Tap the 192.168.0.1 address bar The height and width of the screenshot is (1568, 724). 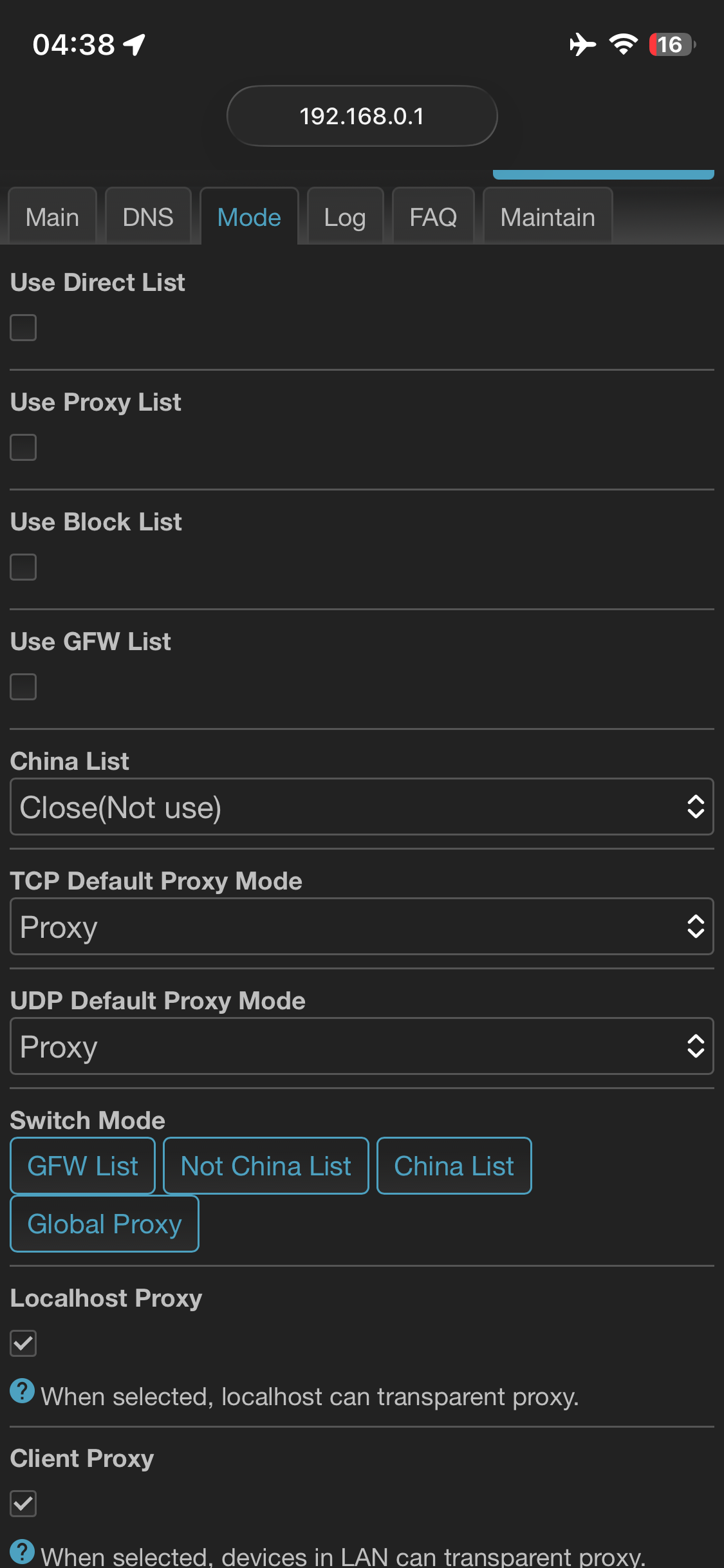[x=362, y=117]
